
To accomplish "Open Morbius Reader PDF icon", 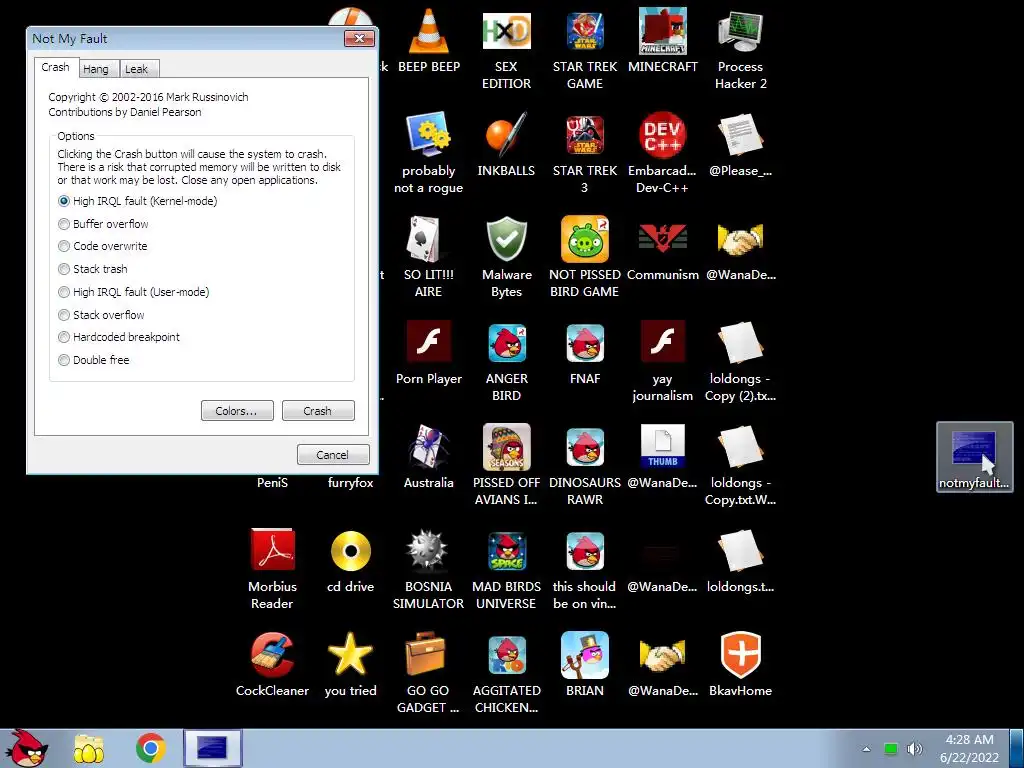I will point(272,569).
